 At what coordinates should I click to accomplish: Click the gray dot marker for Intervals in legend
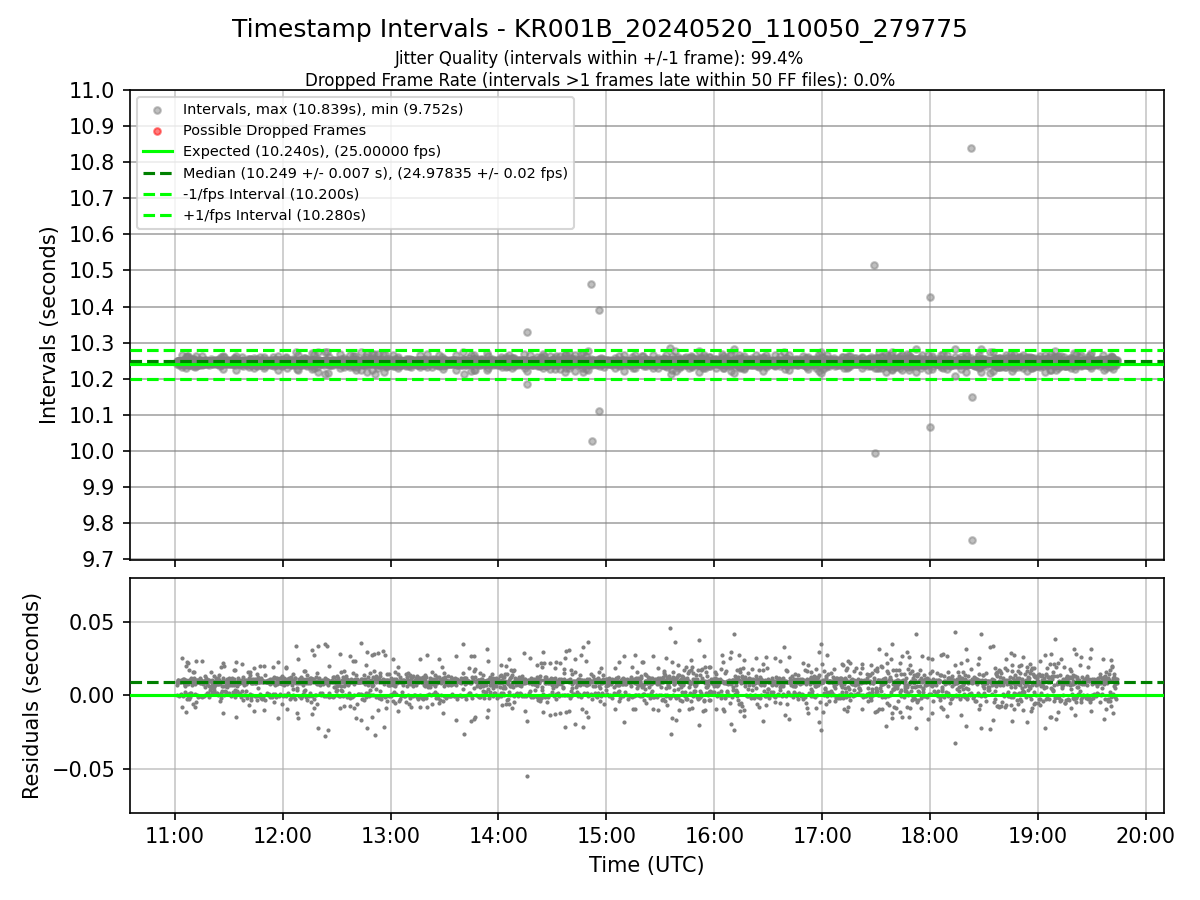(158, 110)
